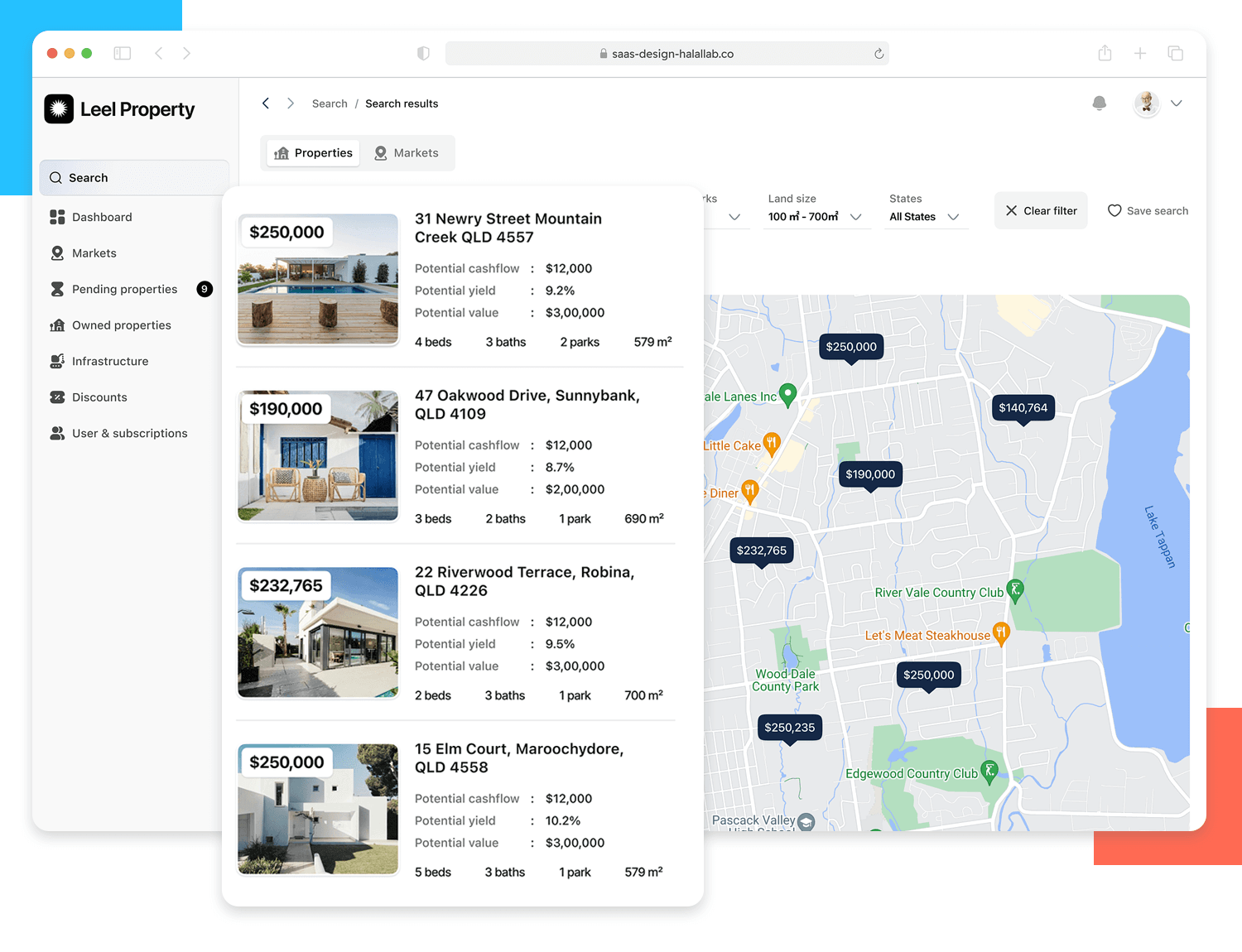1242x952 pixels.
Task: Click the $232,765 map price pin
Action: (762, 551)
